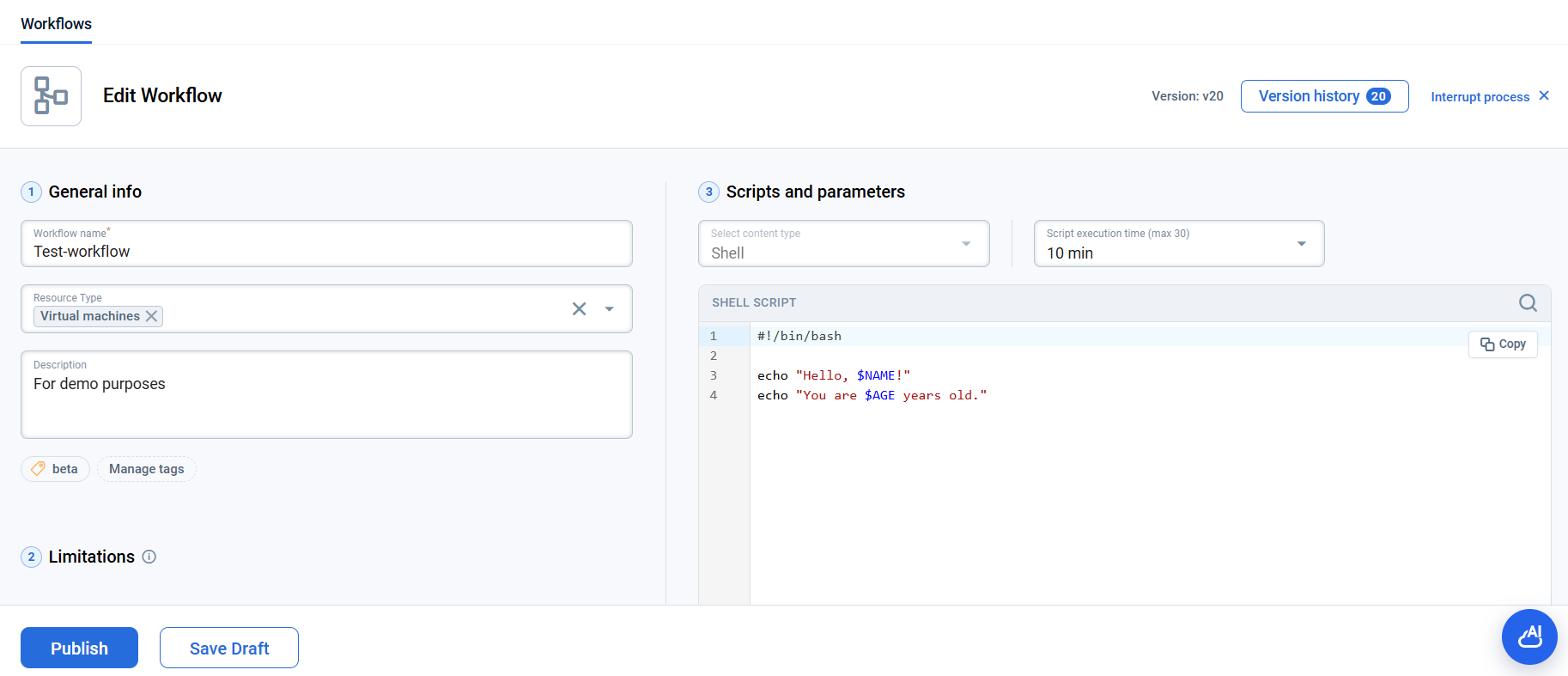The height and width of the screenshot is (676, 1568).
Task: Remove the Virtual machines chip
Action: tap(151, 316)
